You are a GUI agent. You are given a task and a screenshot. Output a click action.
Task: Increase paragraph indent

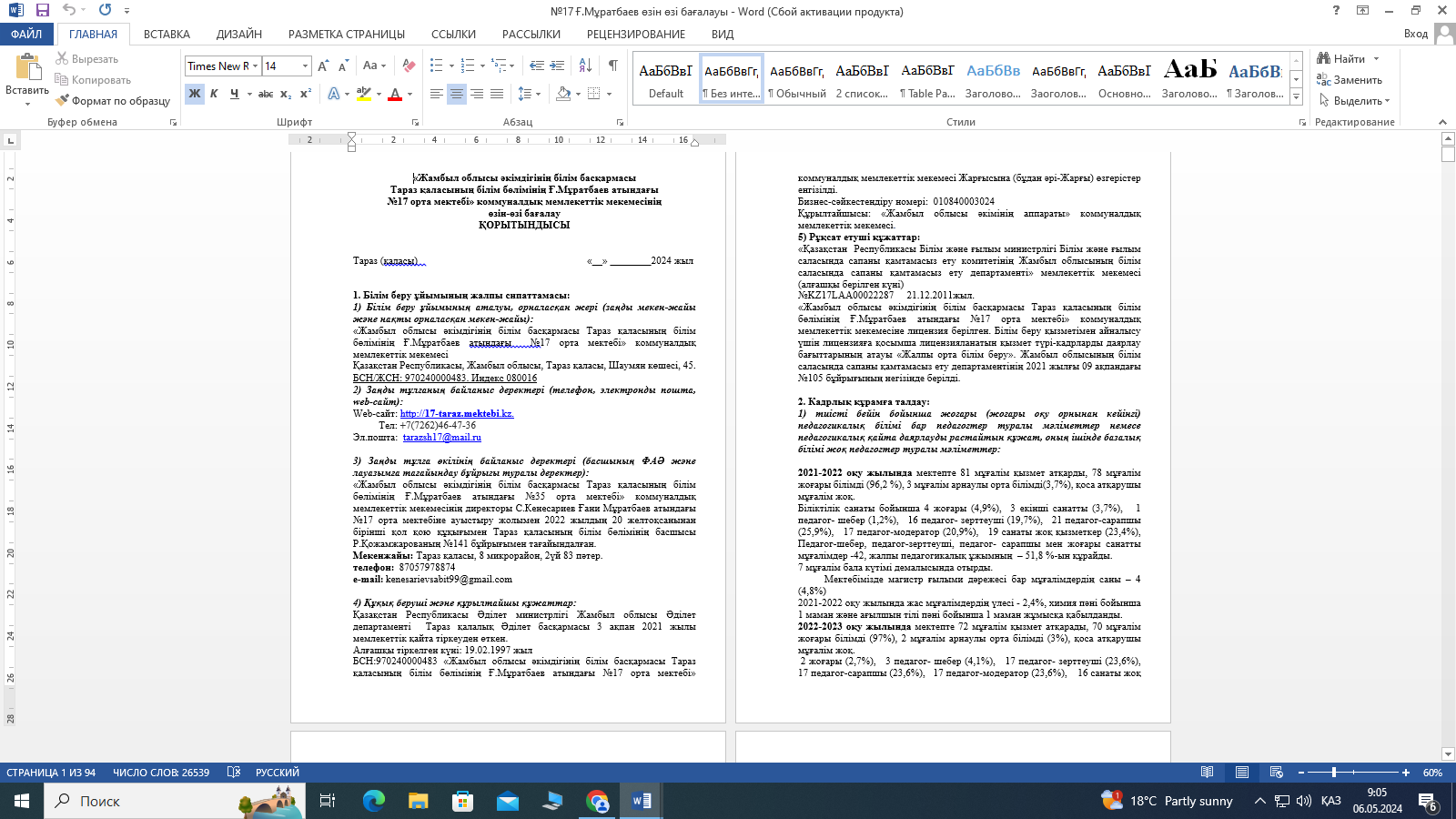click(557, 66)
